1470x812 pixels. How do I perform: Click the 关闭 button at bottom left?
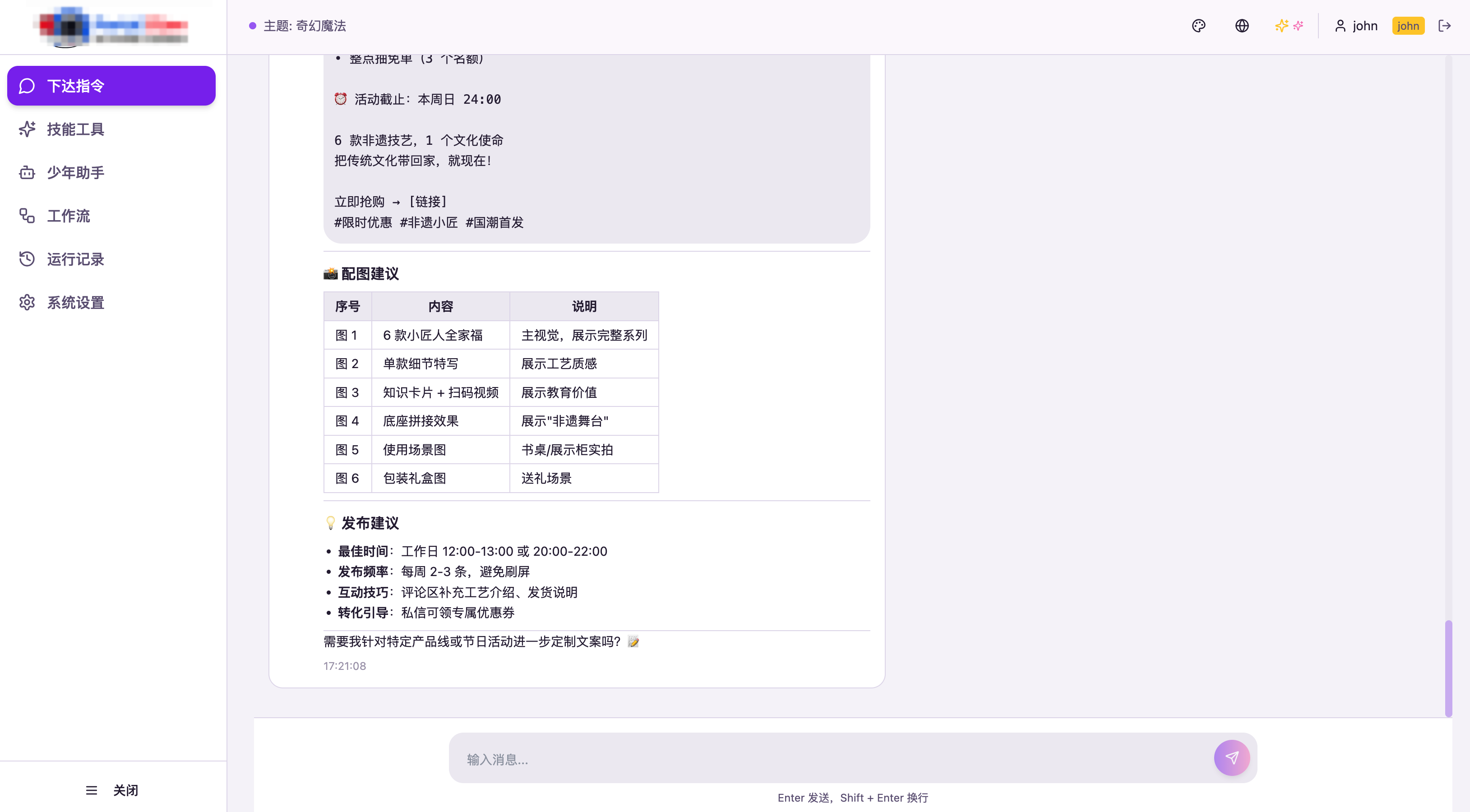click(125, 790)
